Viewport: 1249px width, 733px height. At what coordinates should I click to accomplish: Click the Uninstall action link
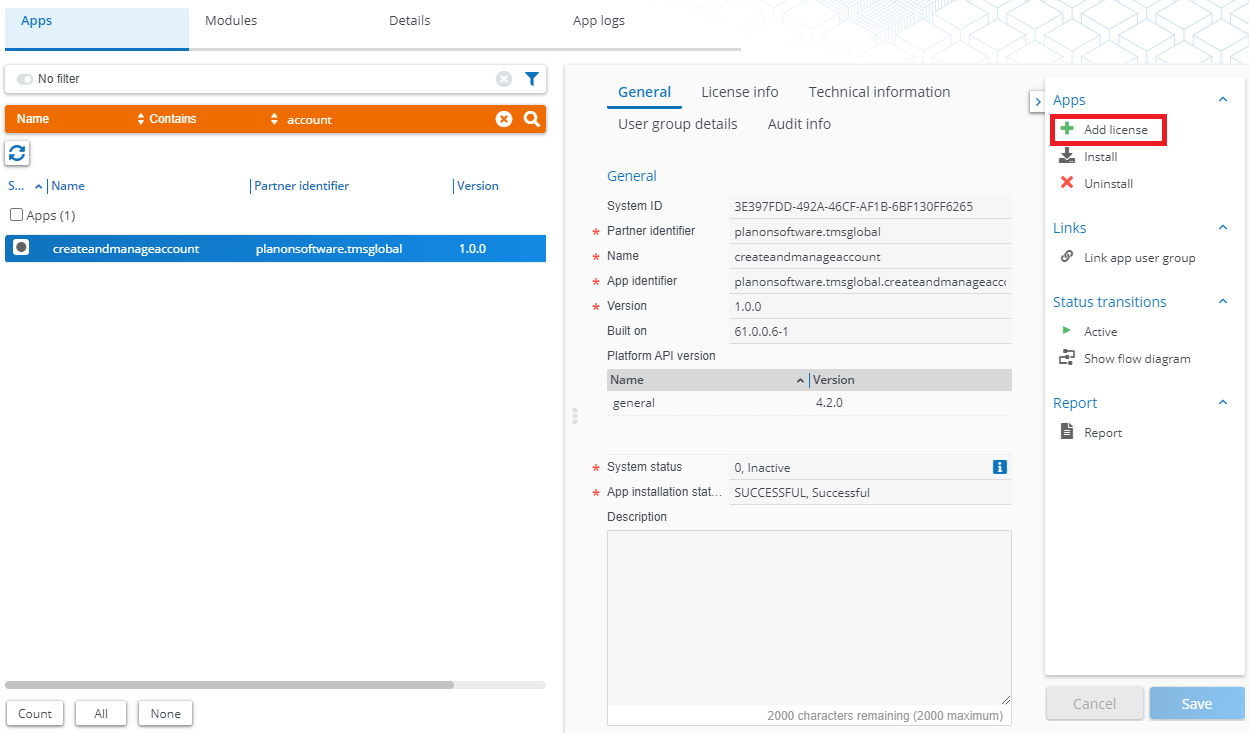pyautogui.click(x=1109, y=184)
